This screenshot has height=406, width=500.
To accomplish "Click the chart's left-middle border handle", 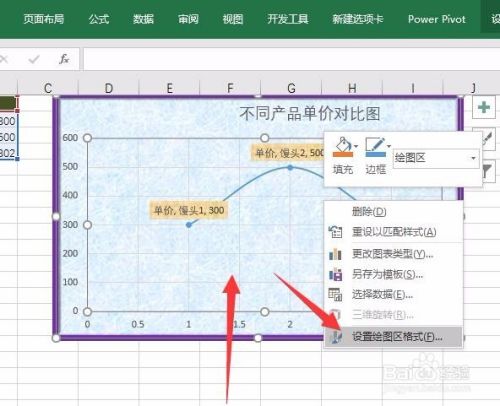I will (56, 217).
